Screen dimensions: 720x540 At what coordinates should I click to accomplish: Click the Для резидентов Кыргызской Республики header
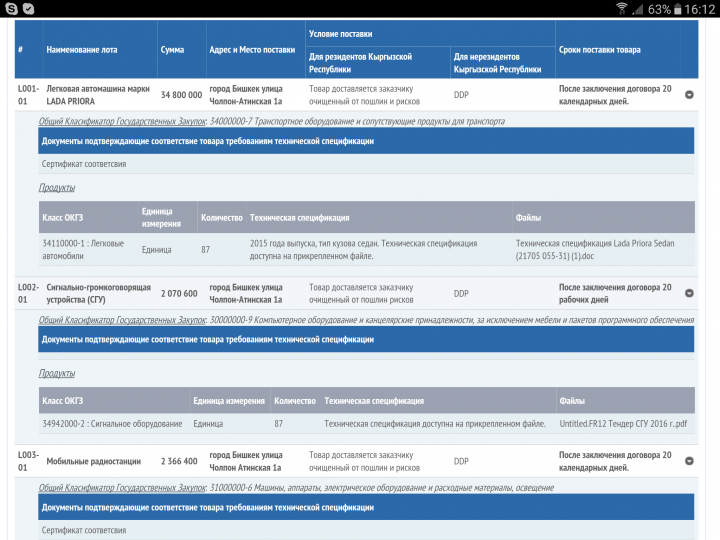click(x=360, y=63)
